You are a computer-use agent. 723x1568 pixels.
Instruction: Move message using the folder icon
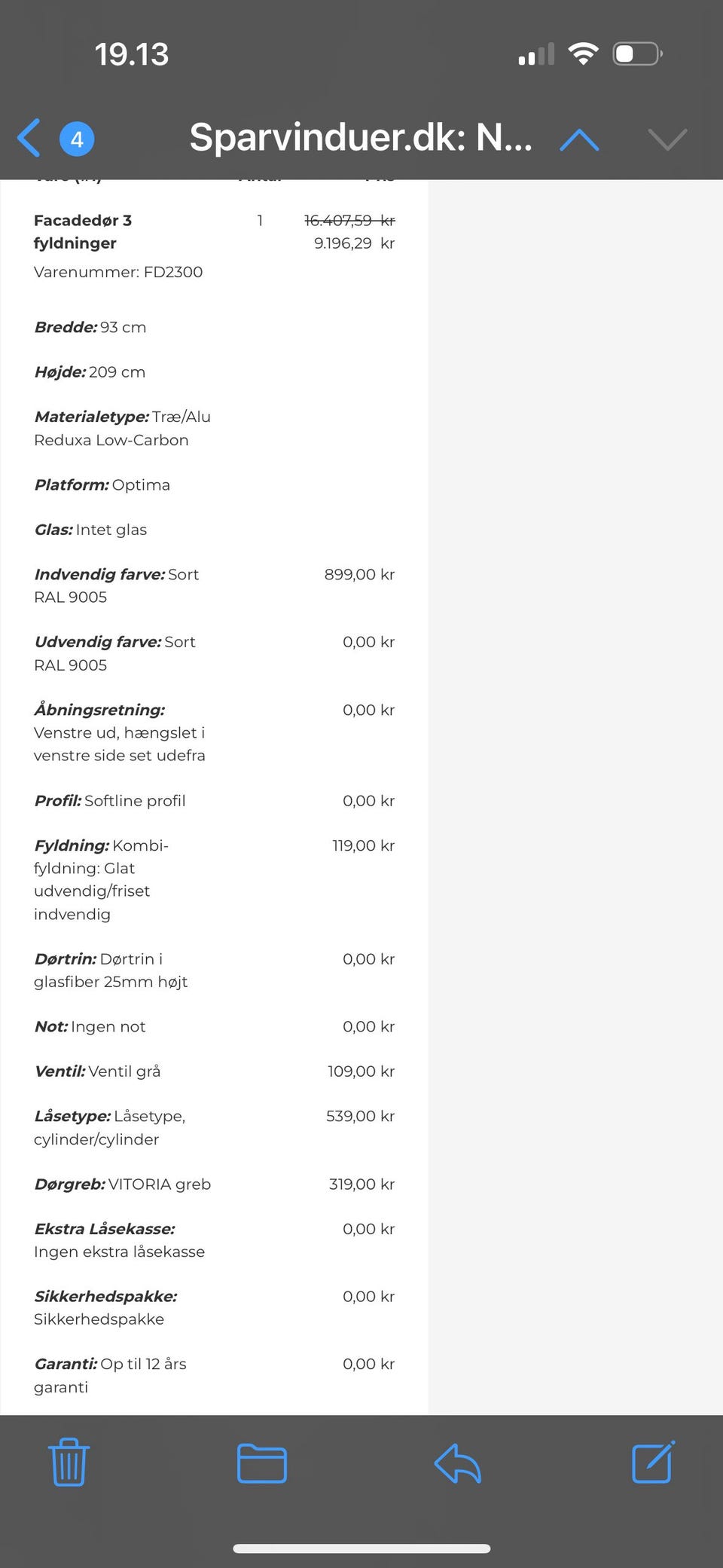click(261, 1463)
